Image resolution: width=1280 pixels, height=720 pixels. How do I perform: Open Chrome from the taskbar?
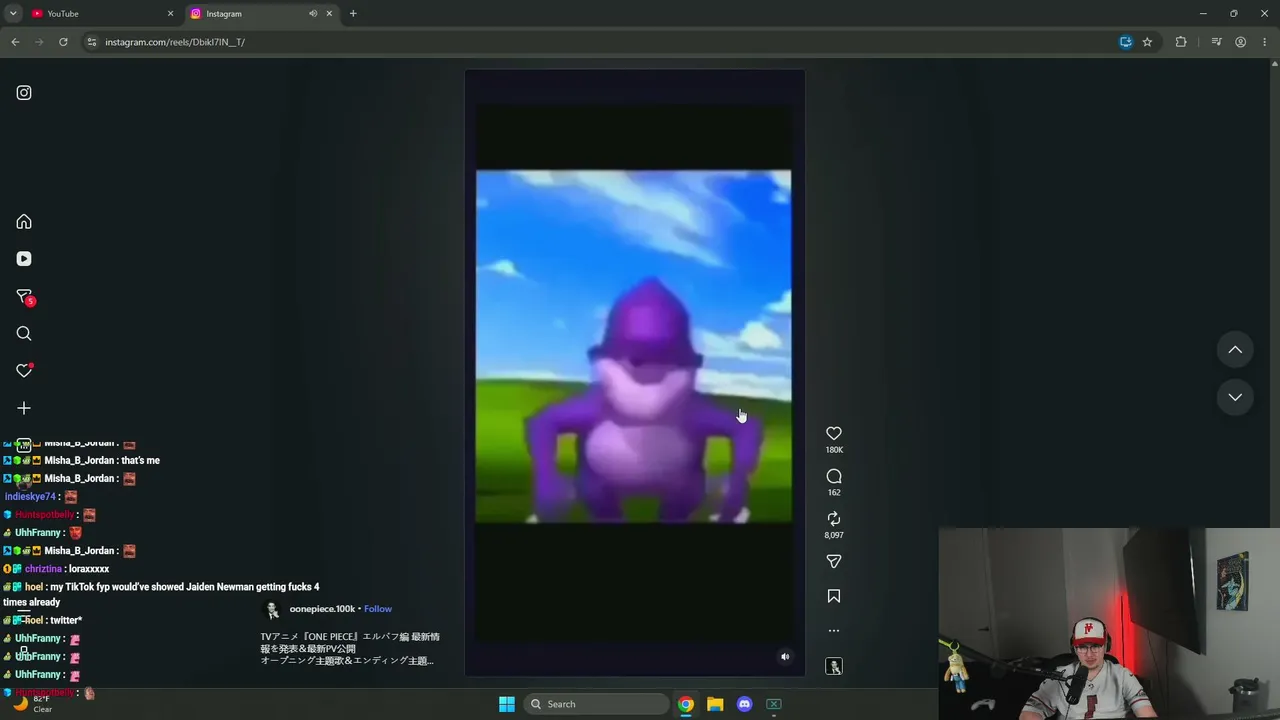coord(686,704)
